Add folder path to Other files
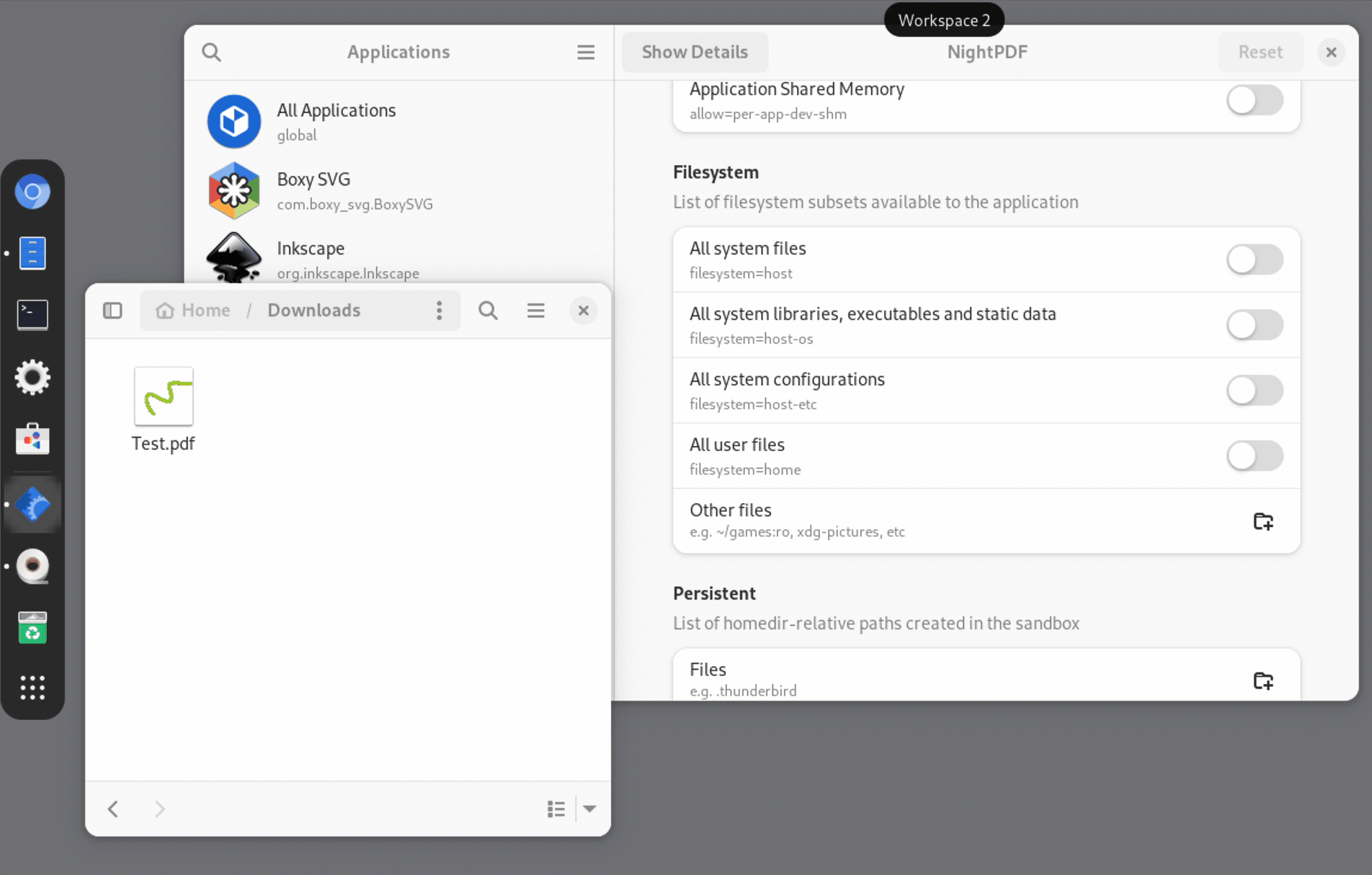The width and height of the screenshot is (1372, 875). pyautogui.click(x=1263, y=521)
